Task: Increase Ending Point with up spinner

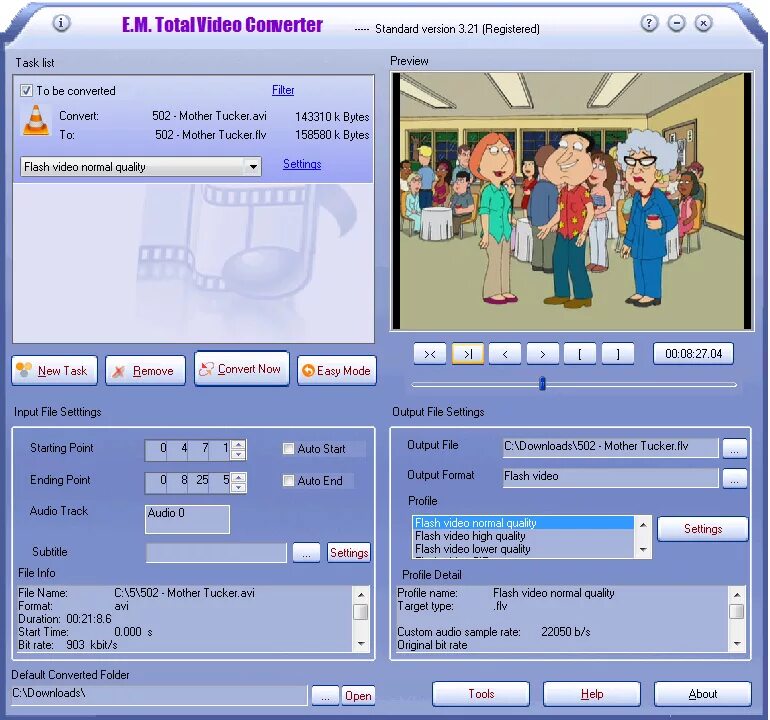Action: pos(238,477)
